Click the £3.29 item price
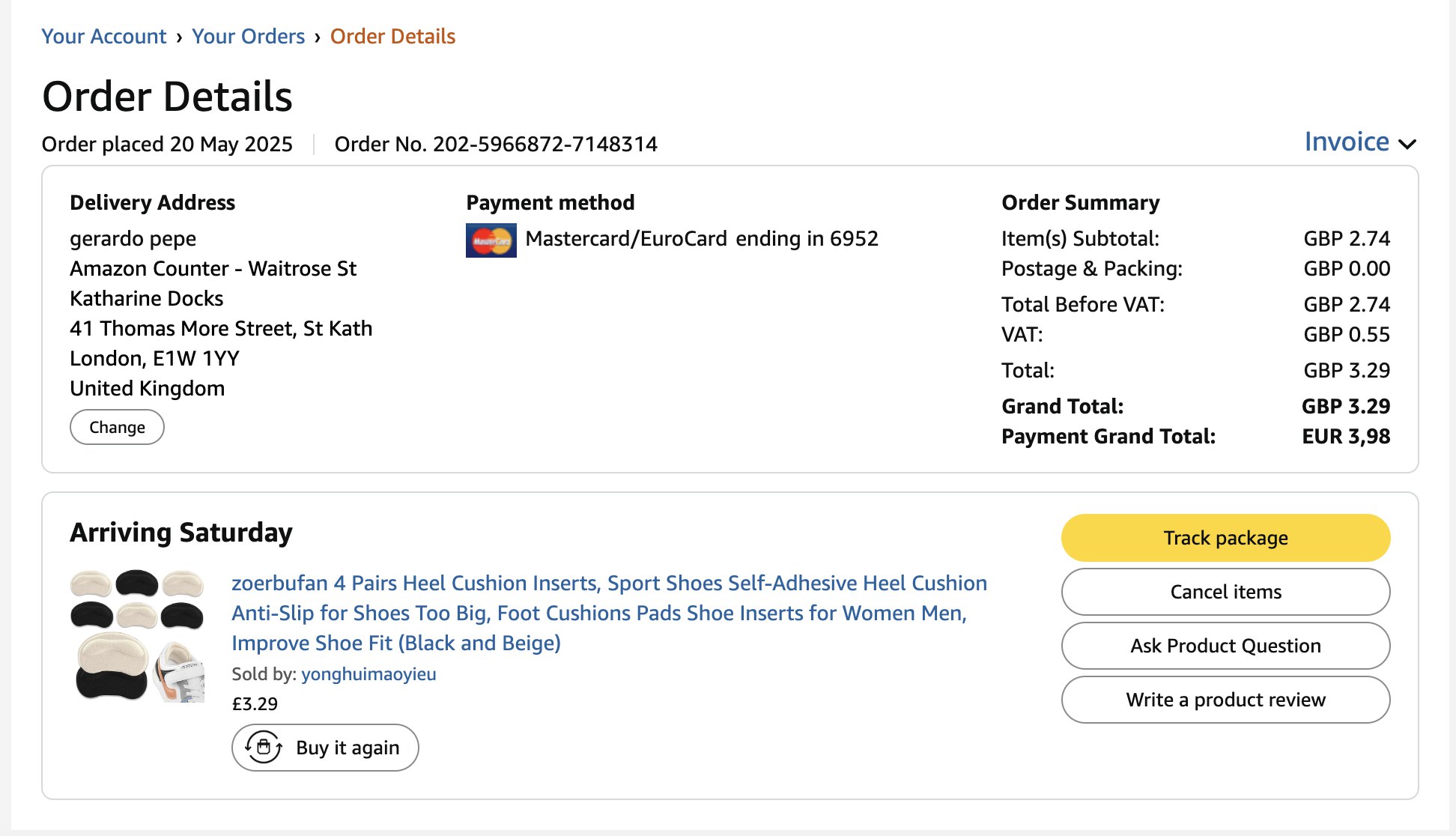The height and width of the screenshot is (836, 1456). point(255,703)
